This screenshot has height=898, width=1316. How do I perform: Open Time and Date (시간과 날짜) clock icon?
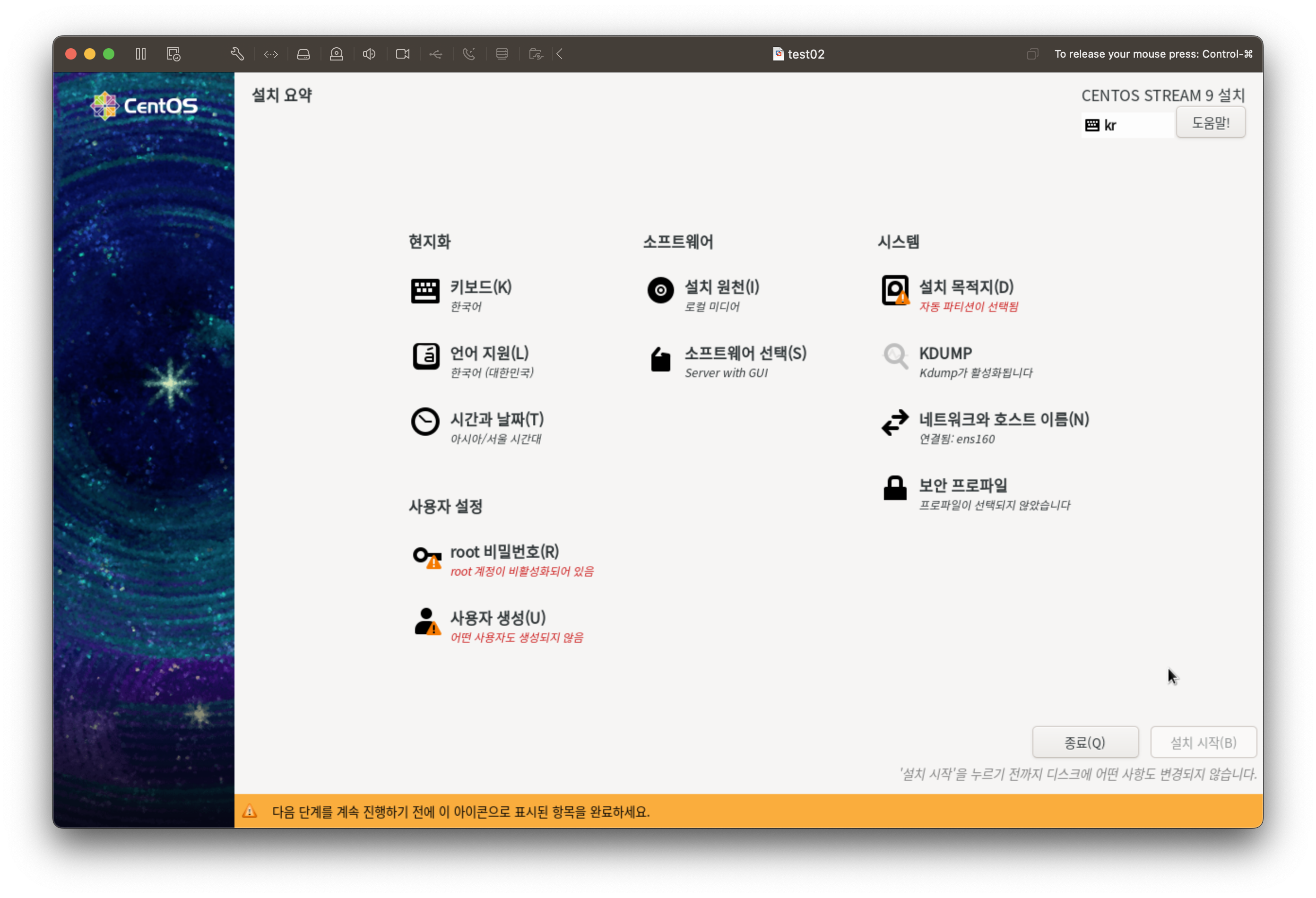coord(424,423)
